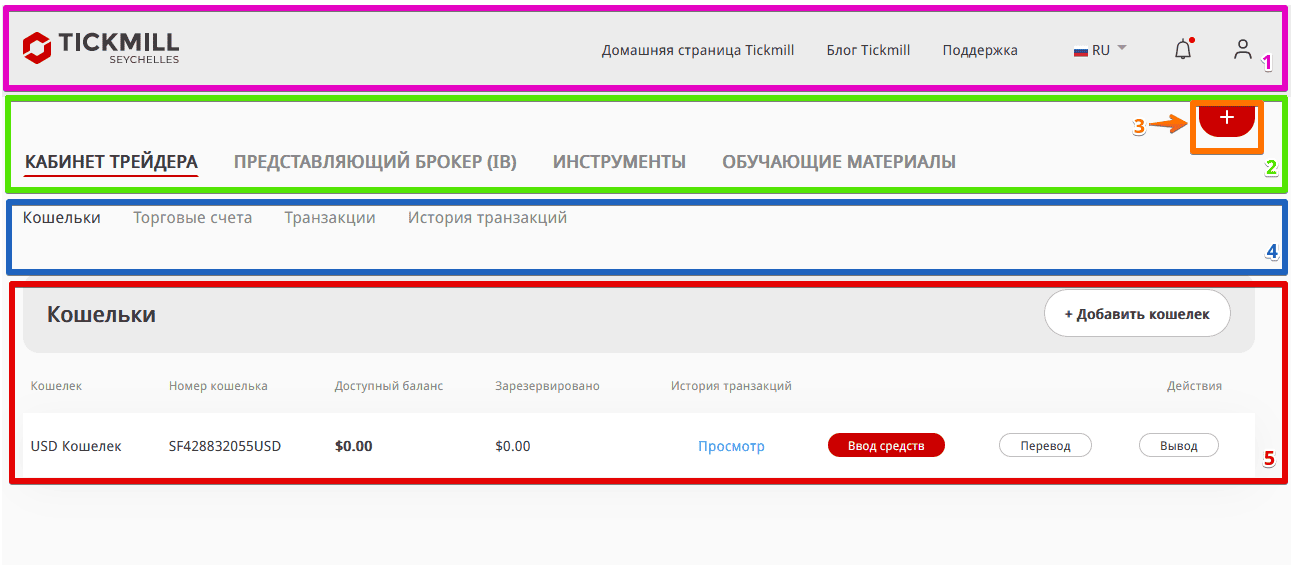Click the Зарезервировано $0.00 value
1293x565 pixels.
[x=513, y=446]
